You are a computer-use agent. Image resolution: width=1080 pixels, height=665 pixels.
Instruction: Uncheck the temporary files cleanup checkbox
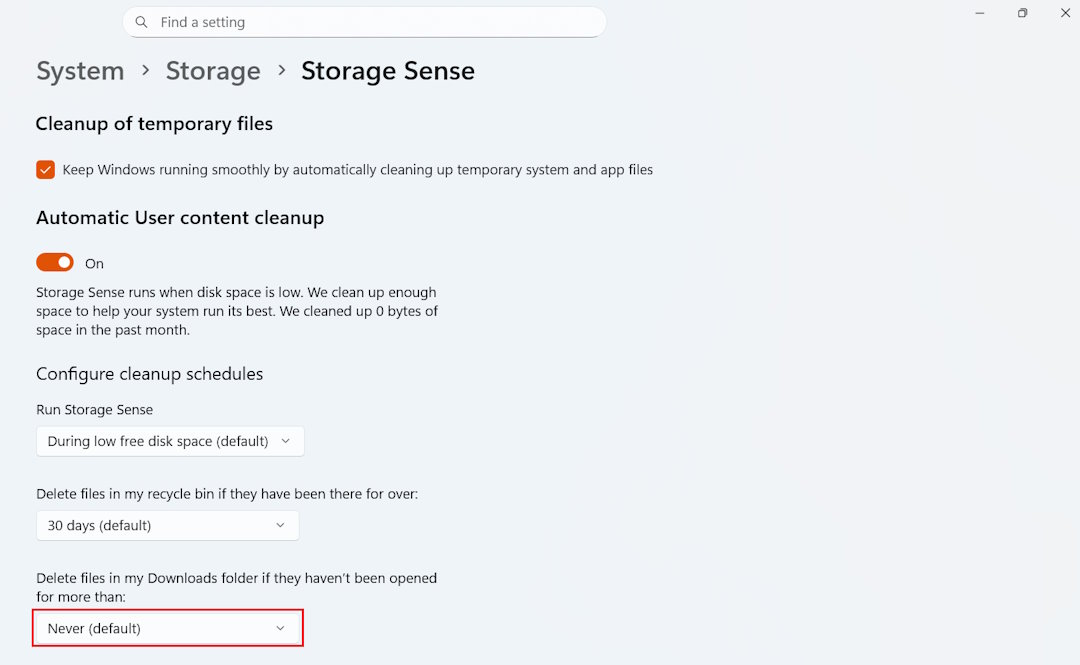(x=45, y=170)
